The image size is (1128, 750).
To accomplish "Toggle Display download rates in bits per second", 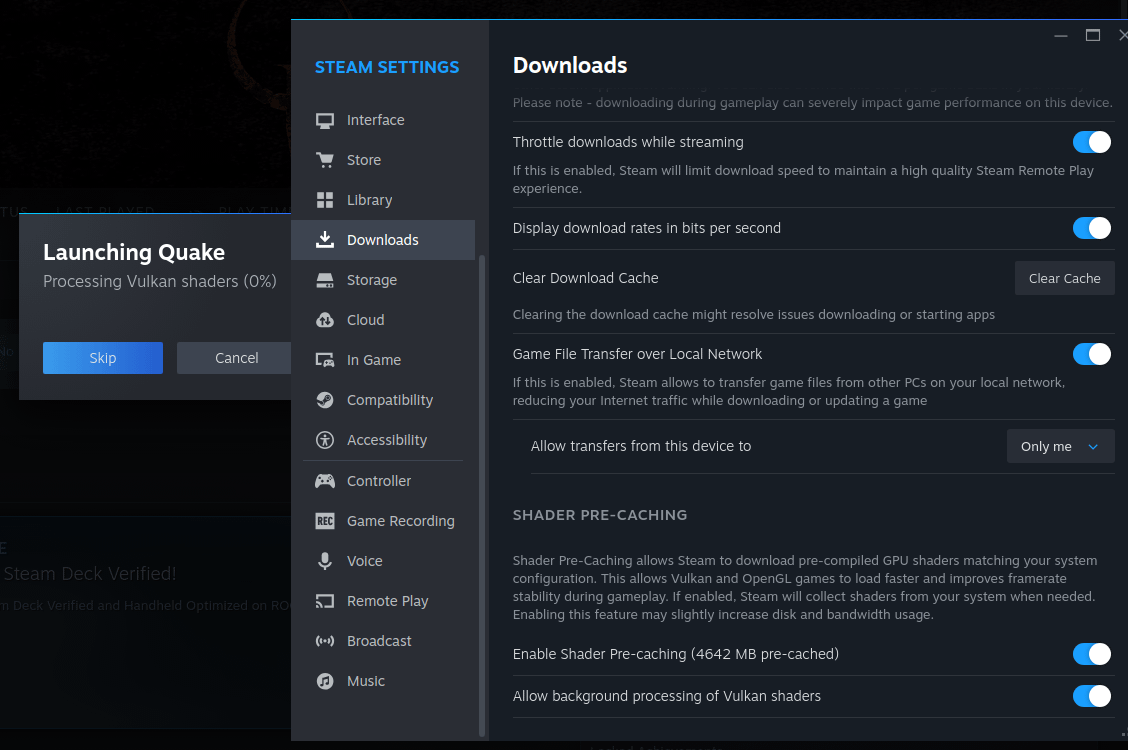I will [x=1091, y=228].
